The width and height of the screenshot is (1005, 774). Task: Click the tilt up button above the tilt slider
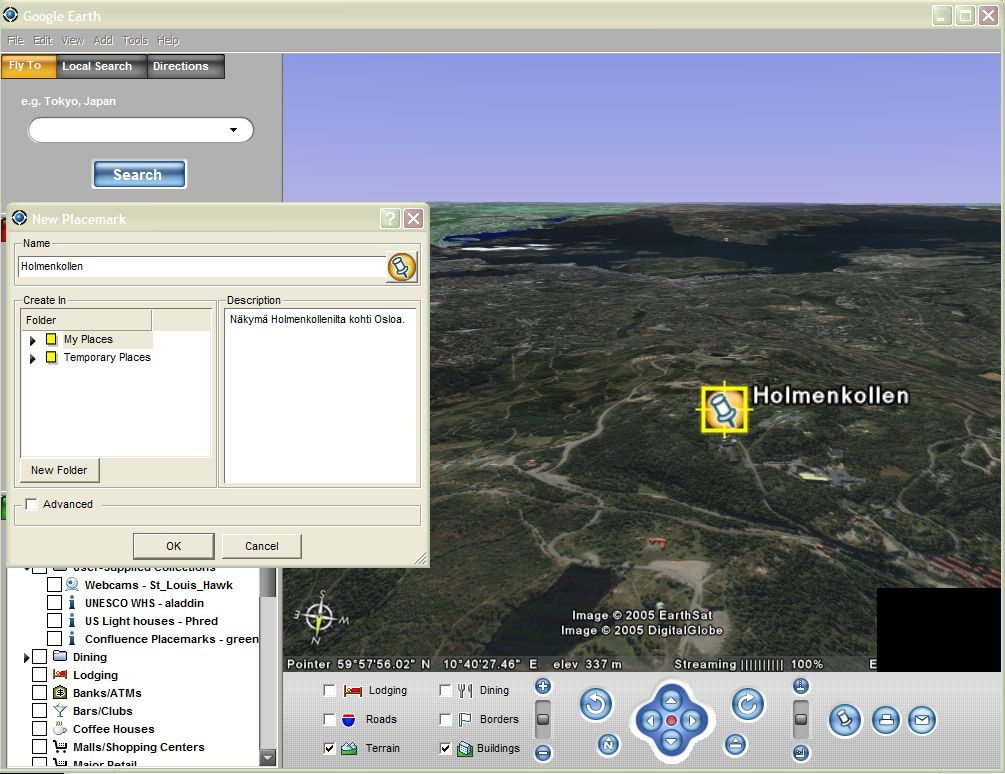801,686
